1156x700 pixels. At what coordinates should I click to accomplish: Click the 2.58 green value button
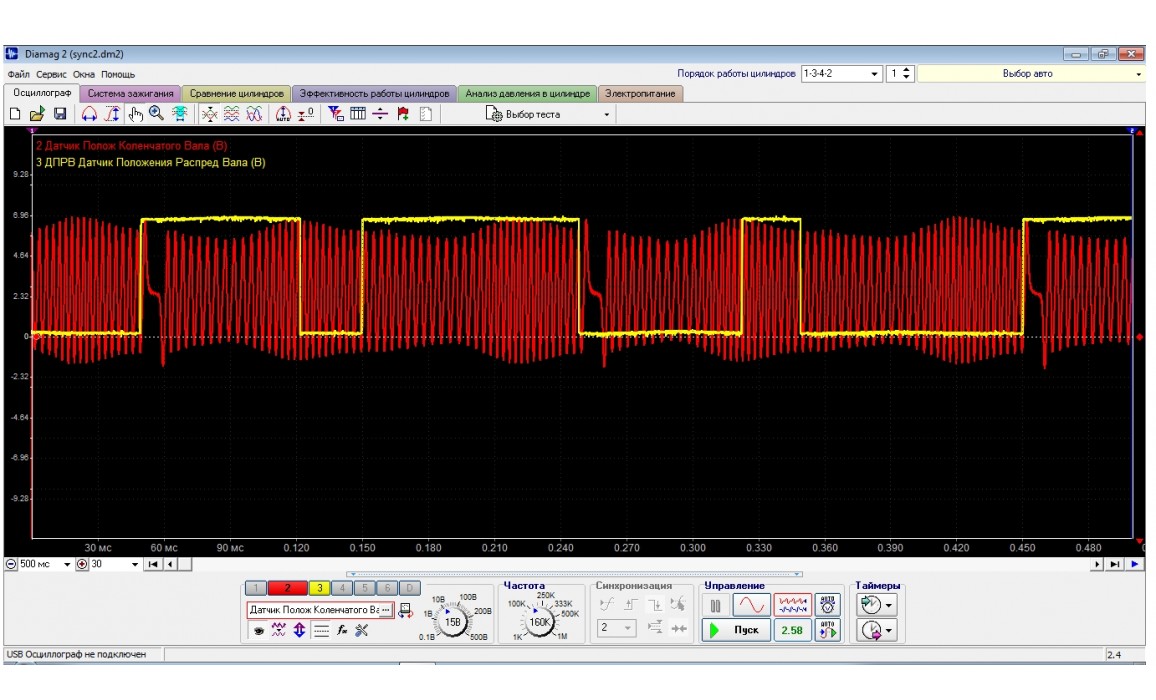click(x=791, y=630)
